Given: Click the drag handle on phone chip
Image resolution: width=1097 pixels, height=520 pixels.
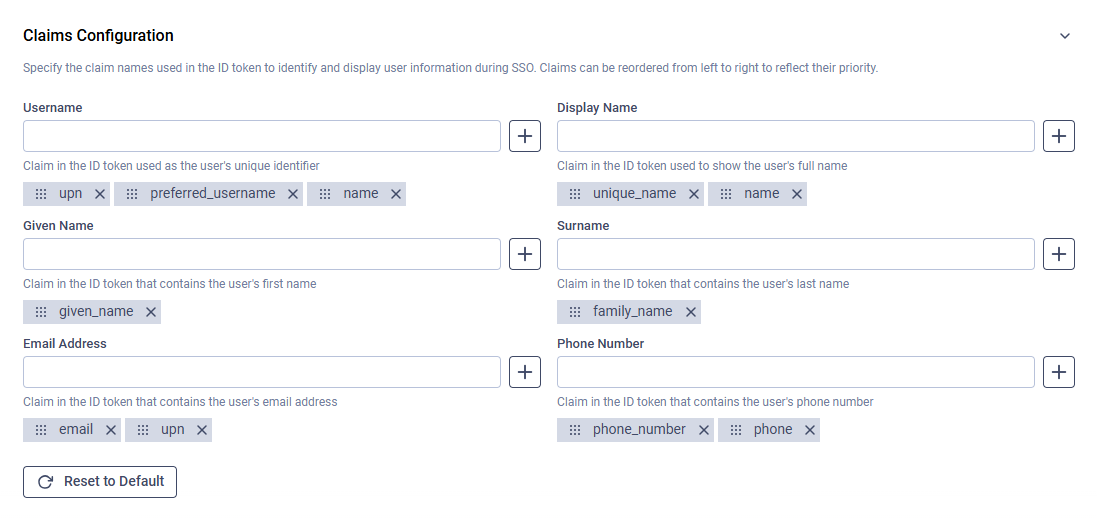Looking at the screenshot, I should pos(736,430).
